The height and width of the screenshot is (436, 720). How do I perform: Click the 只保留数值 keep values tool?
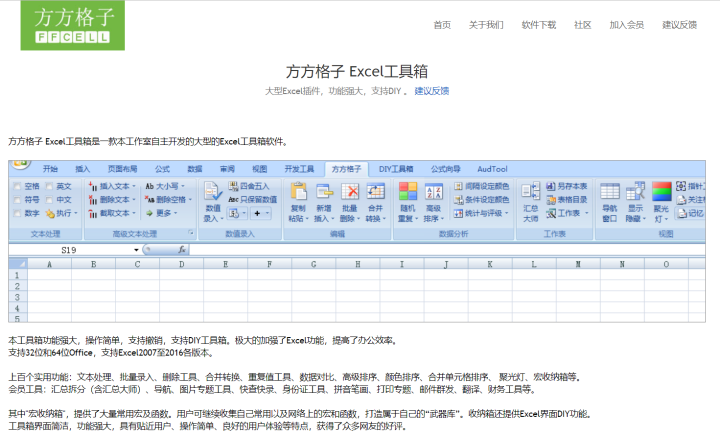[x=253, y=200]
